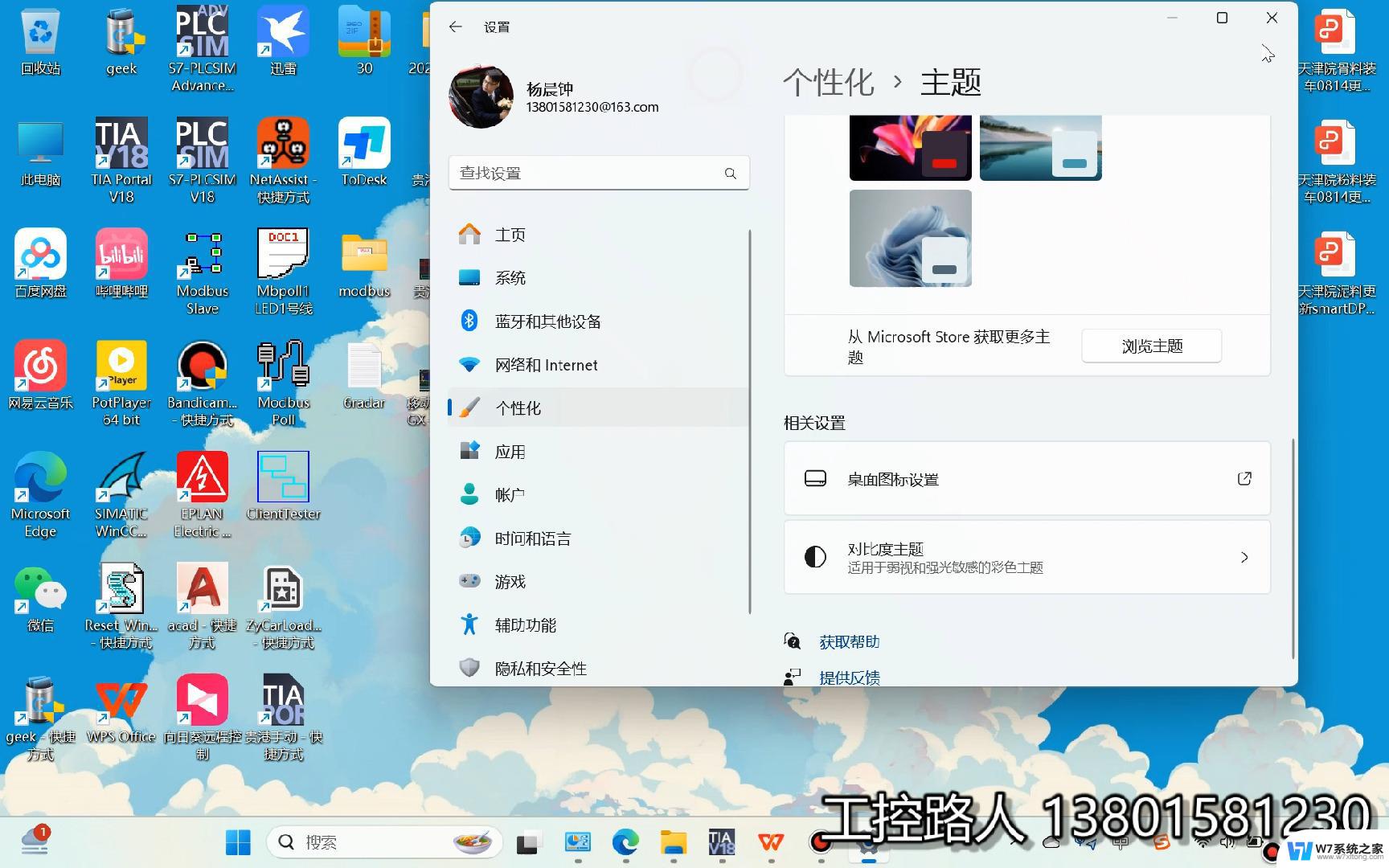The image size is (1389, 868).
Task: Open 应用 (Apps) settings category
Action: click(x=598, y=452)
